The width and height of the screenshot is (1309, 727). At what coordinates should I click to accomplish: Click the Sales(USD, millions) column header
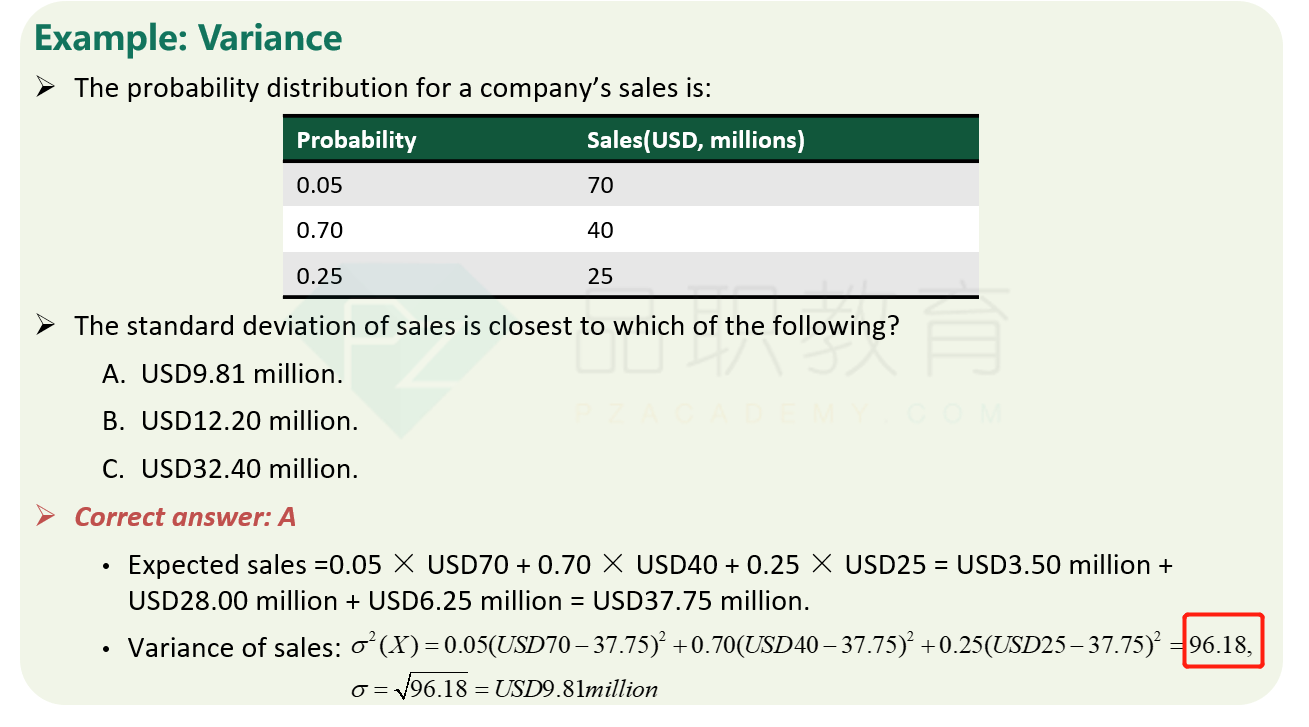tap(696, 140)
